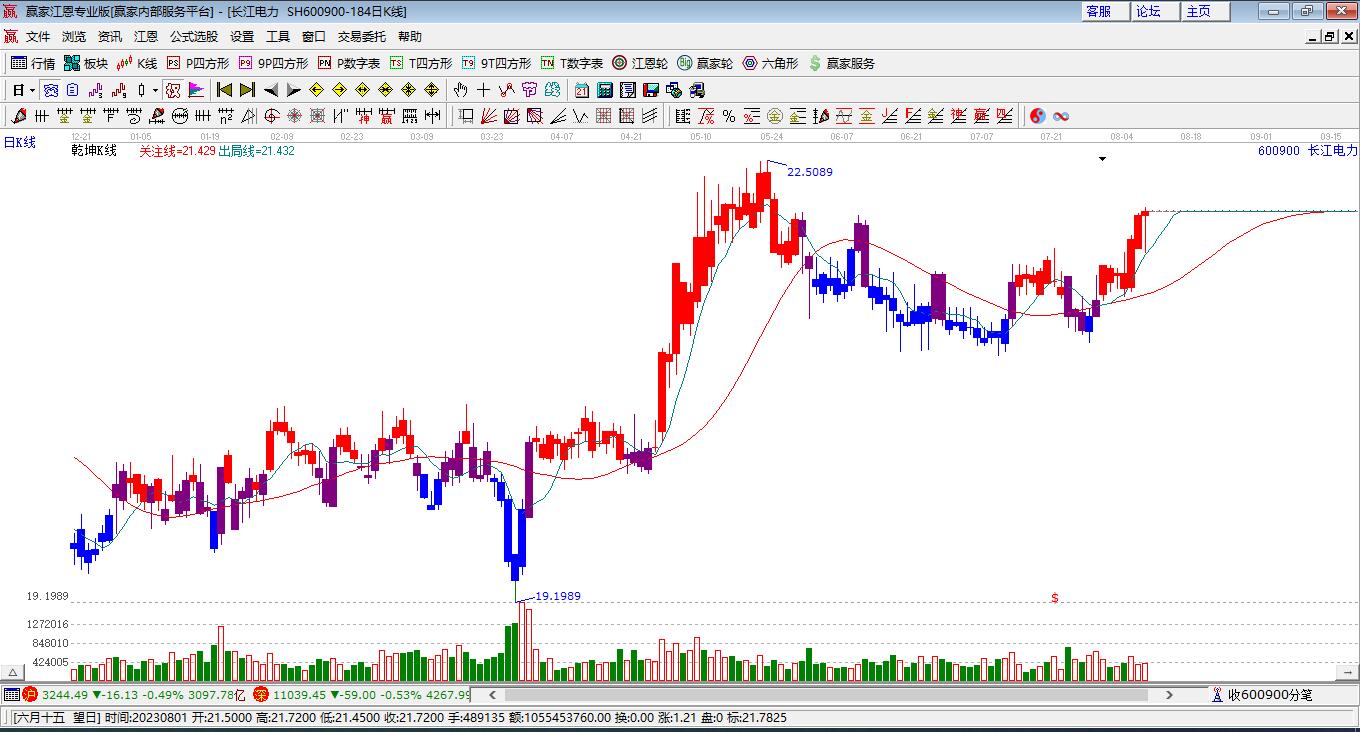This screenshot has width=1360, height=732.
Task: Jump to first bar with skip-back icon
Action: (225, 90)
